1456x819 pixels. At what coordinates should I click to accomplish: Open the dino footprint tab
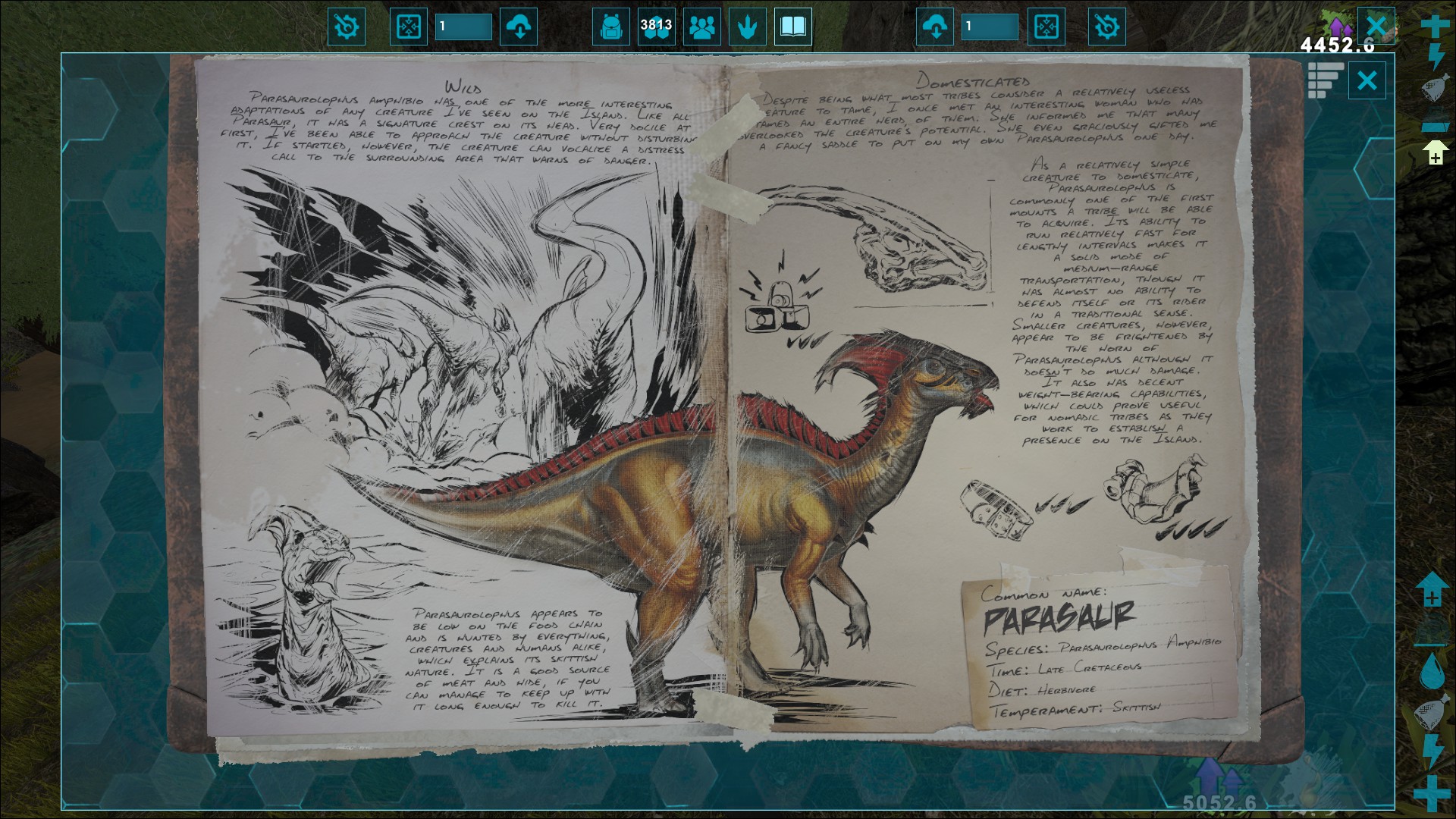pos(748,27)
